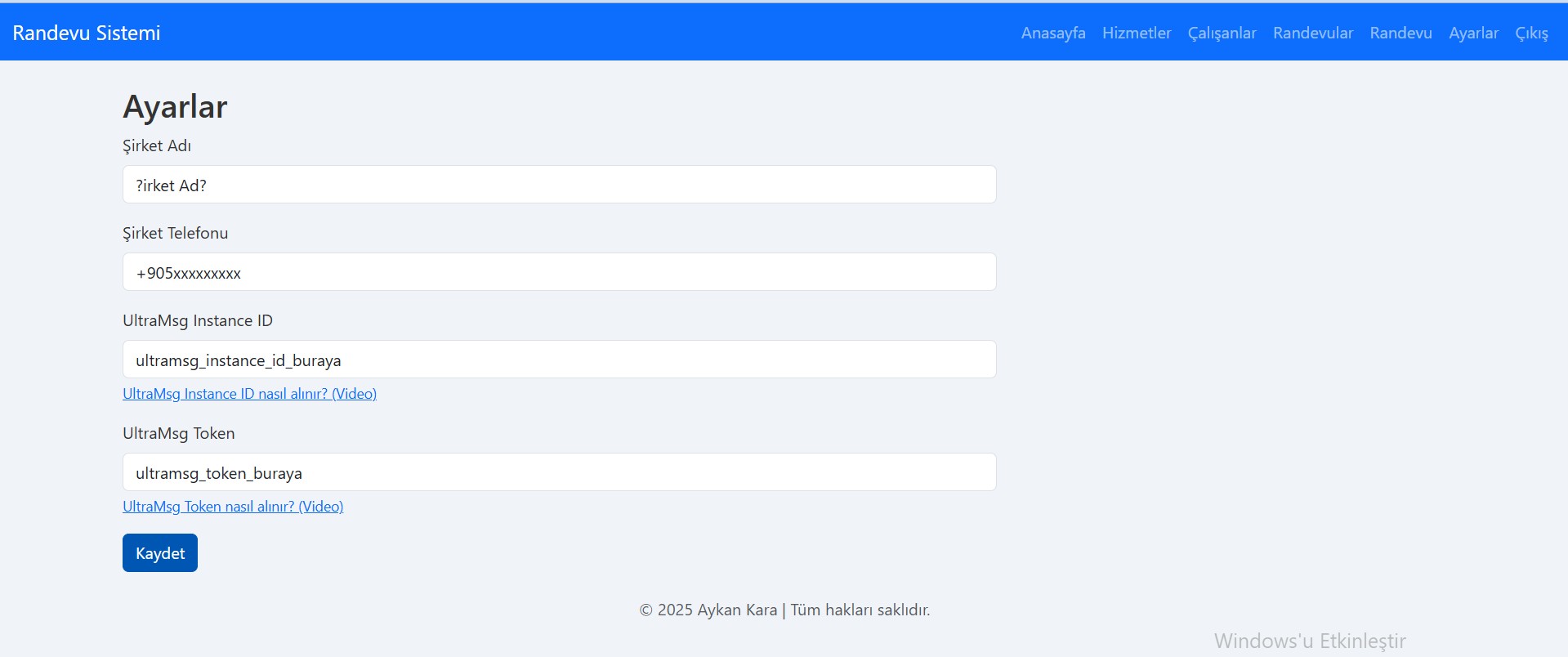Click the UltraMsg Instance ID label text

(x=197, y=320)
